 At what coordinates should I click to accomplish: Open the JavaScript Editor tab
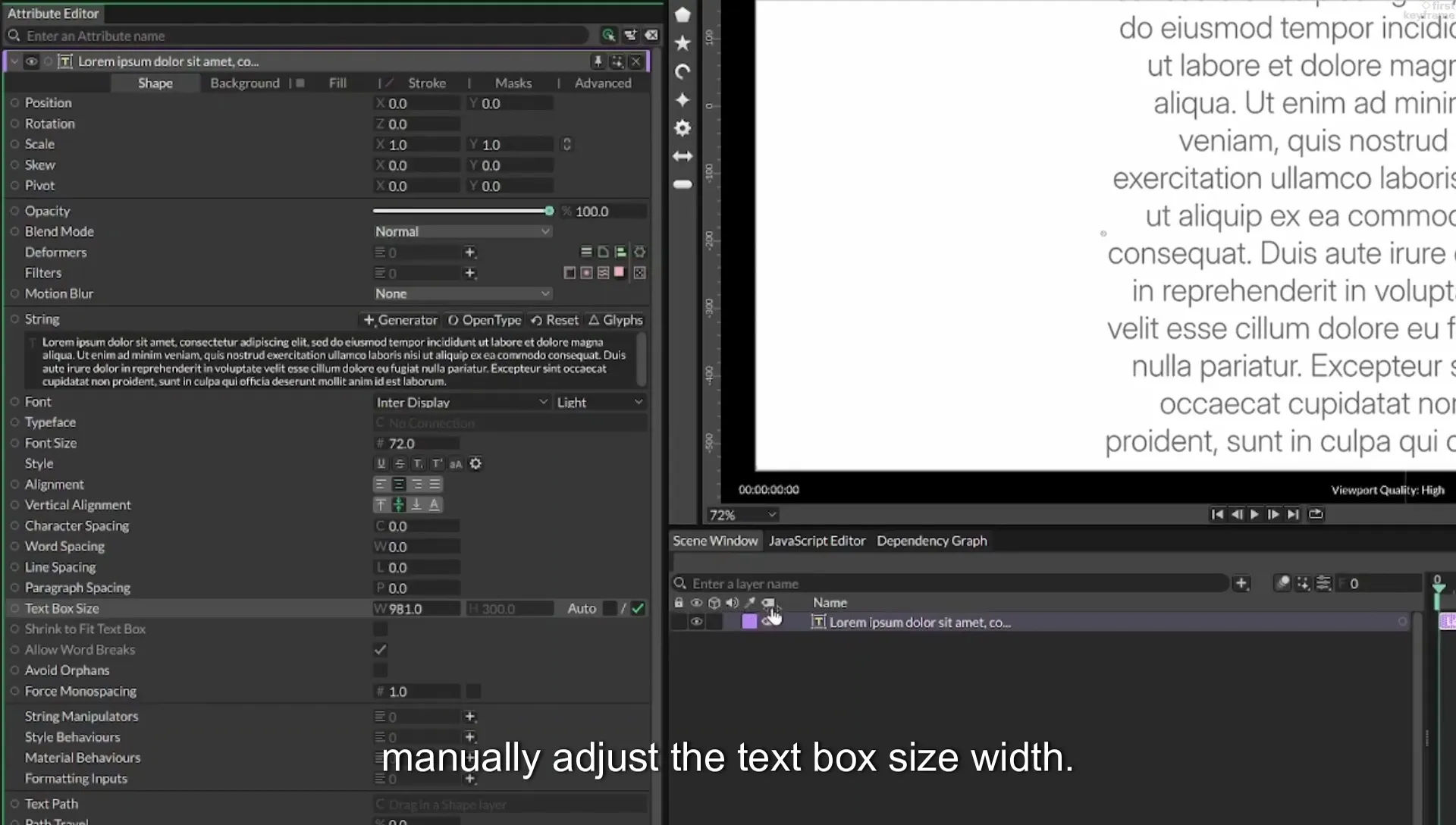coord(817,541)
